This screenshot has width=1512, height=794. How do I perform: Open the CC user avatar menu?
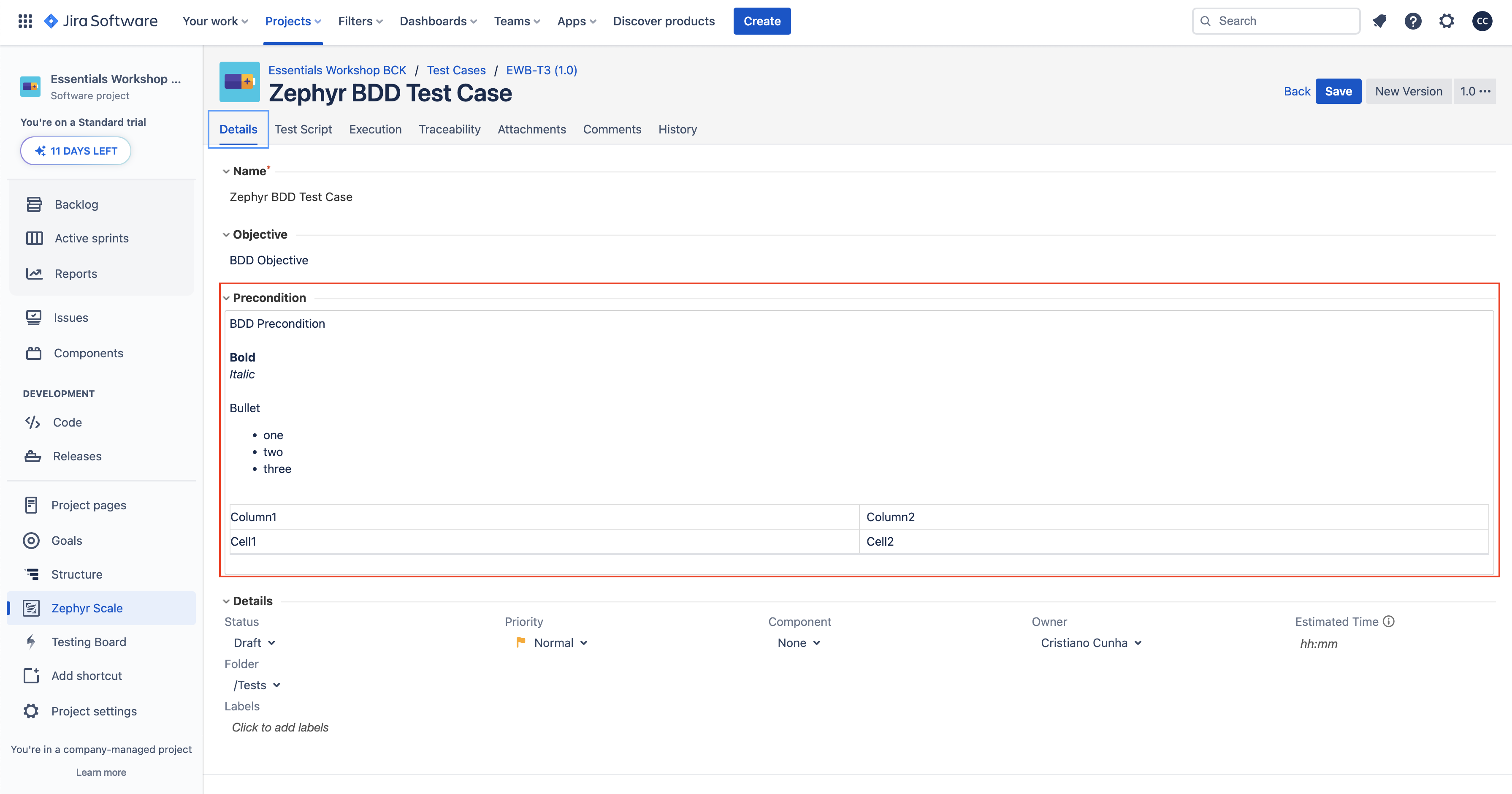tap(1482, 21)
